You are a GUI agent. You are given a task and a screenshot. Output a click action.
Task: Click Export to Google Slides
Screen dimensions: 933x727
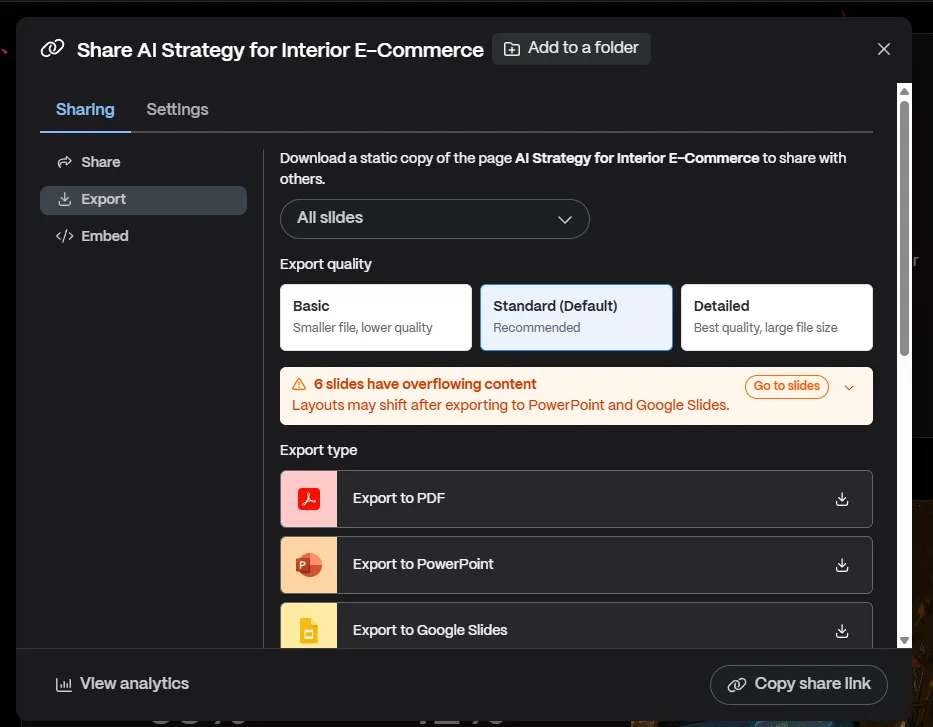tap(576, 626)
